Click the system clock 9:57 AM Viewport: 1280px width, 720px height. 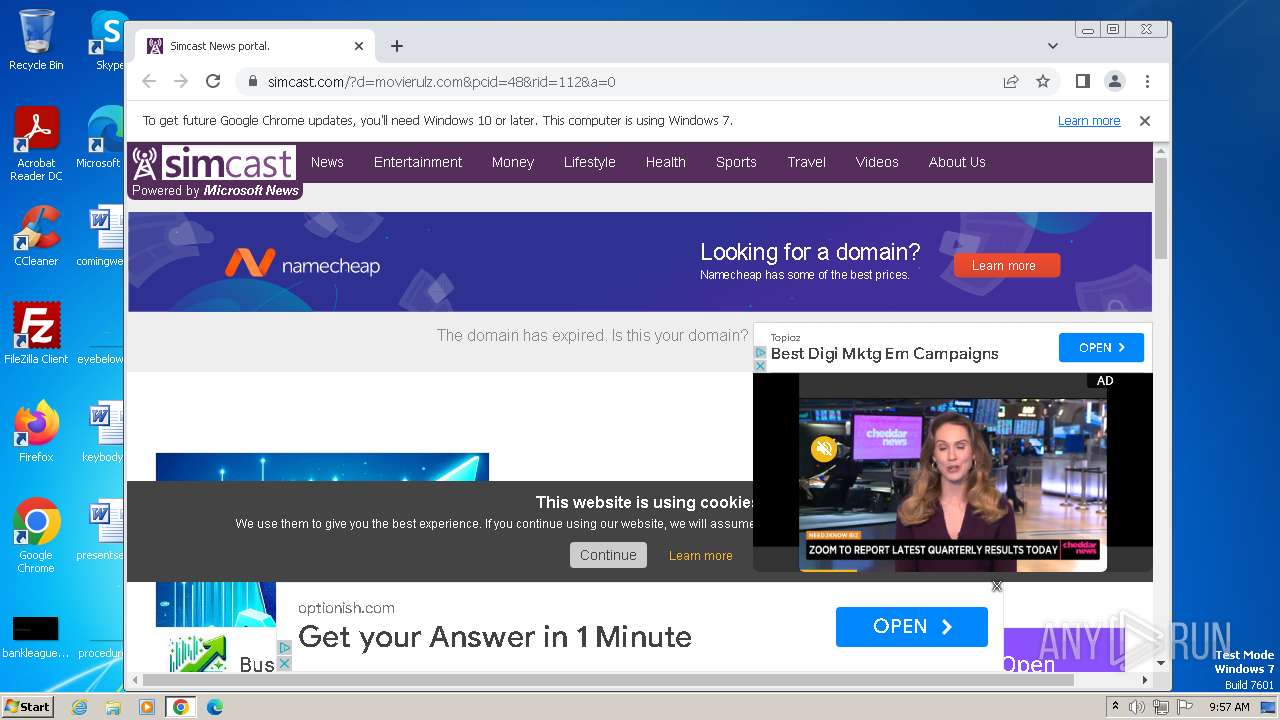click(1229, 707)
